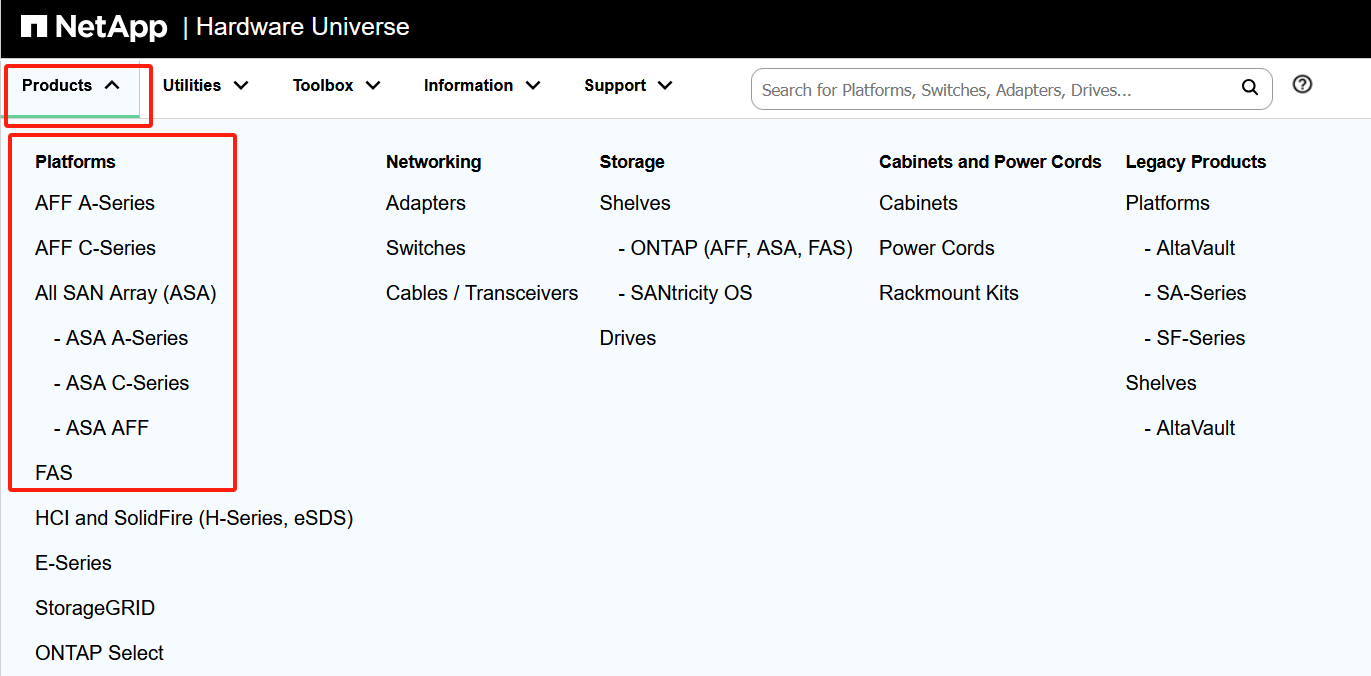Select AFF A-Series platform link
Screen dimensions: 1371x676
pyautogui.click(x=95, y=203)
